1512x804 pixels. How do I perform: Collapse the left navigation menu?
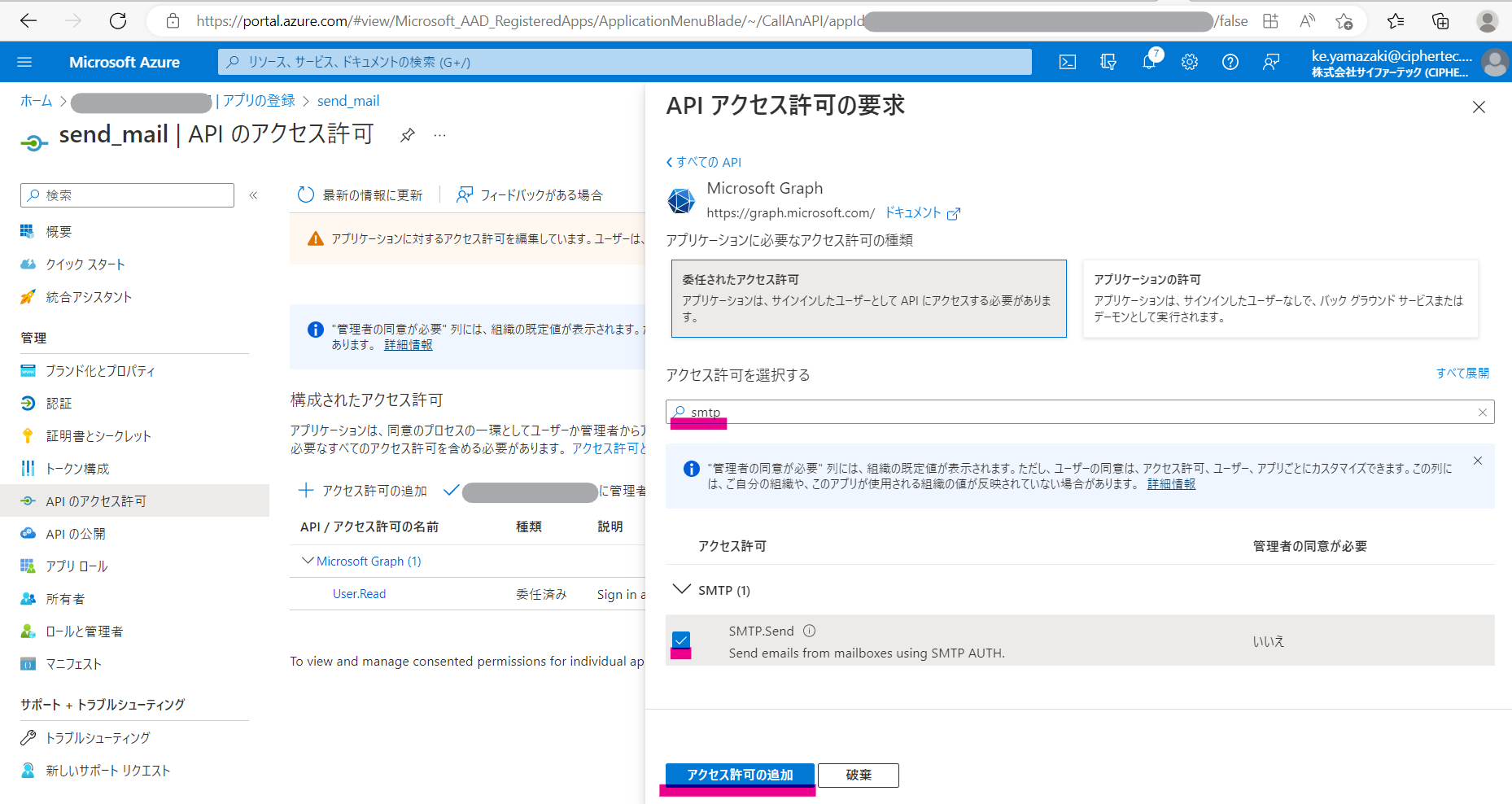pyautogui.click(x=254, y=195)
